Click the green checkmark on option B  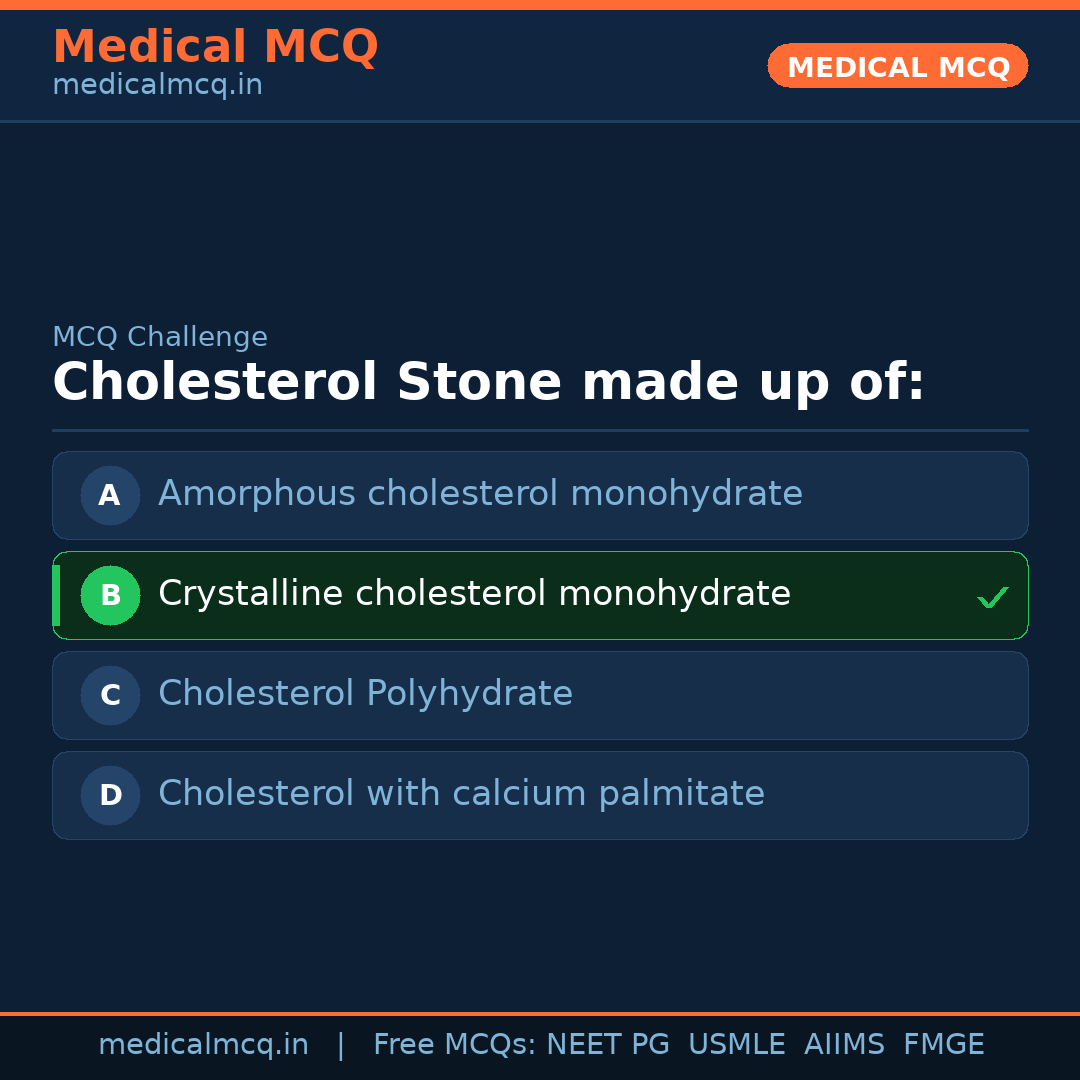coord(992,598)
